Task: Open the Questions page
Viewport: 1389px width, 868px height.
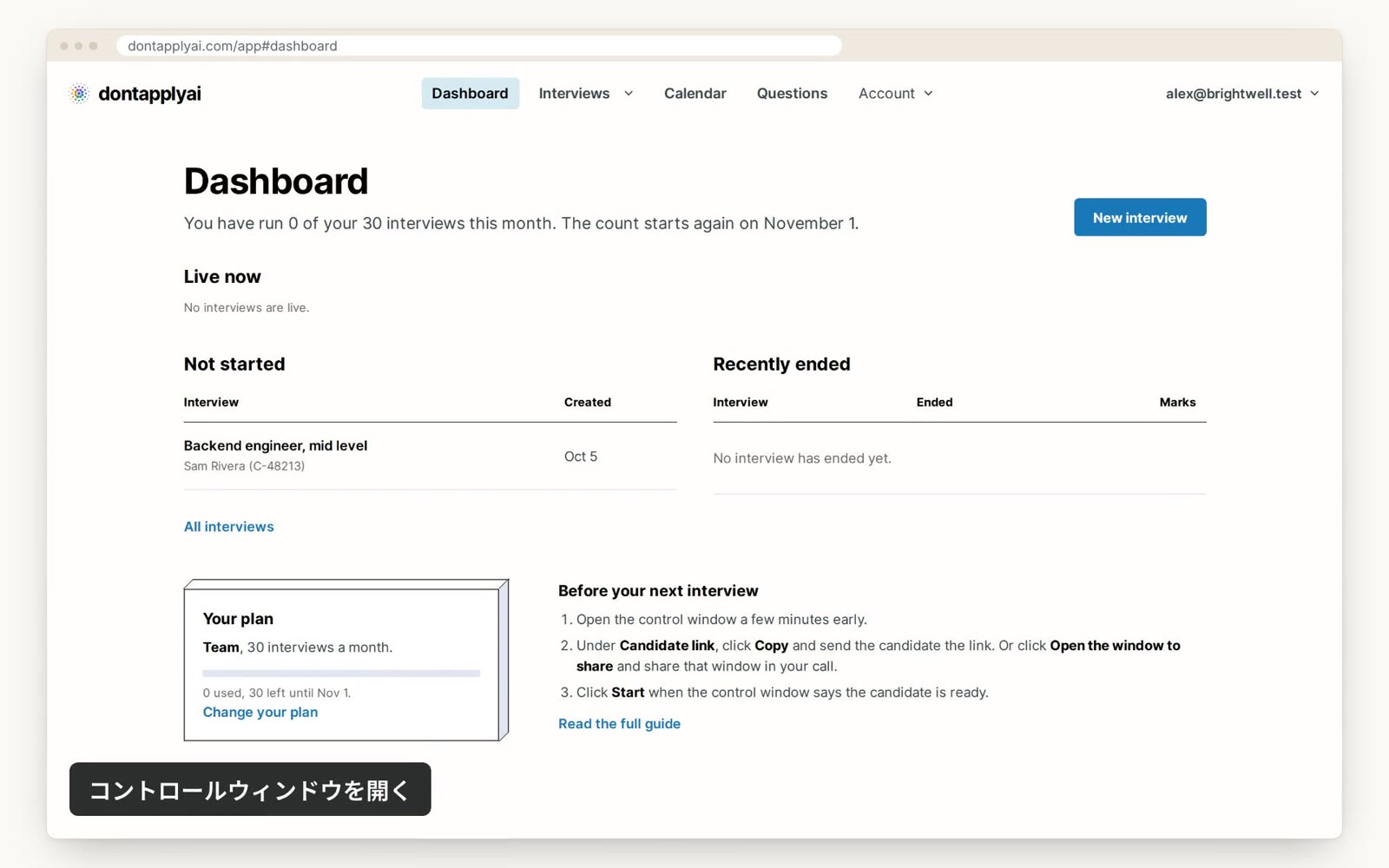Action: click(x=792, y=94)
